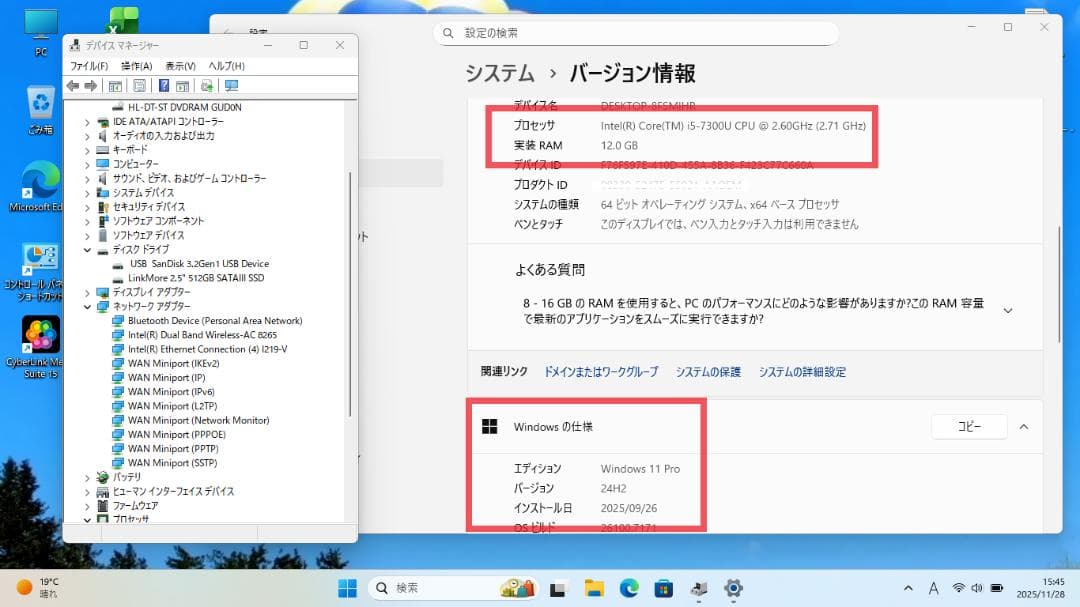This screenshot has width=1080, height=607.
Task: Click the コピー button in version info
Action: (x=968, y=426)
